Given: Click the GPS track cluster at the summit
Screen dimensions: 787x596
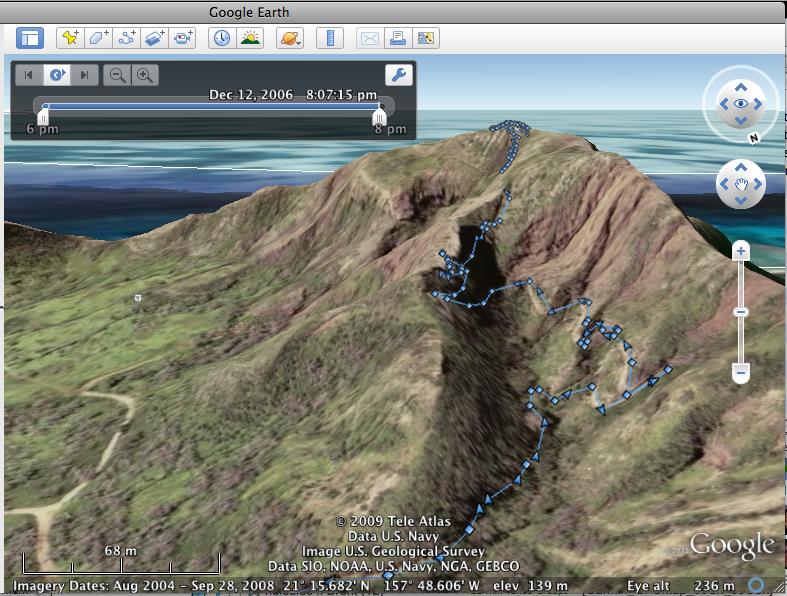Looking at the screenshot, I should pyautogui.click(x=510, y=128).
